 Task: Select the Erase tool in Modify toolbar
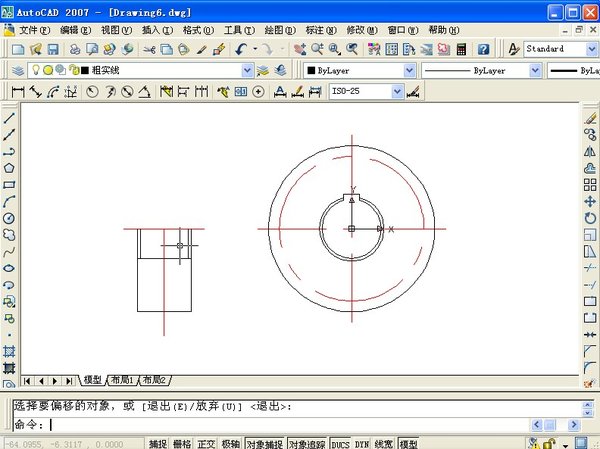coord(590,116)
